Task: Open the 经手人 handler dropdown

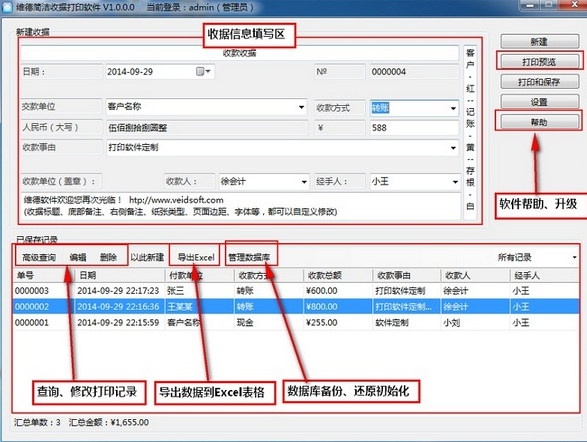Action: coord(455,182)
